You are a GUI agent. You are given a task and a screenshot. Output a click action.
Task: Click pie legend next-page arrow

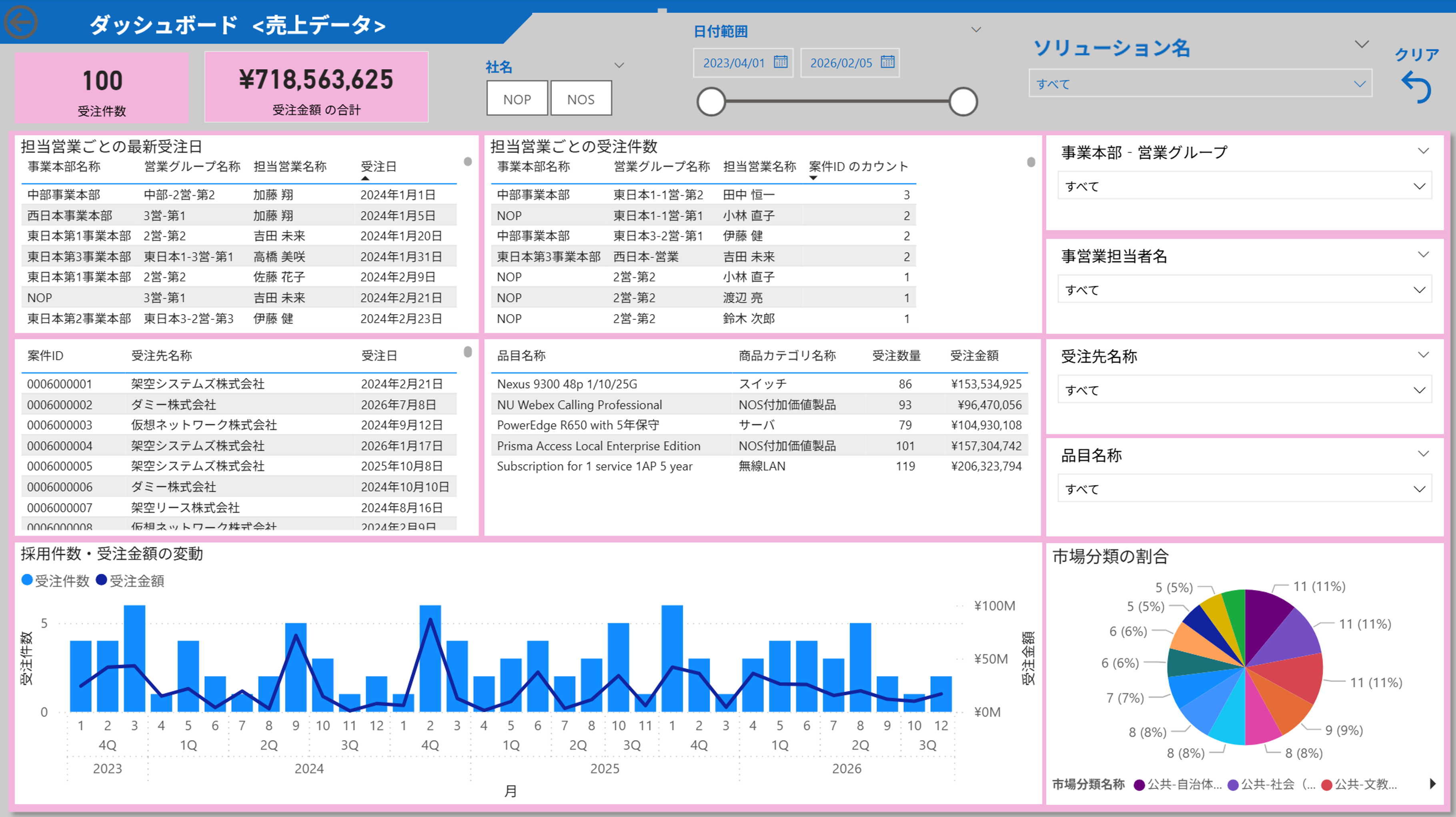click(1432, 784)
